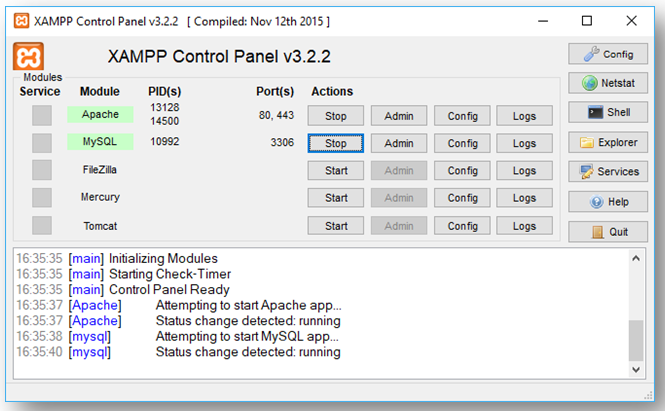Start the FileZilla module

336,171
